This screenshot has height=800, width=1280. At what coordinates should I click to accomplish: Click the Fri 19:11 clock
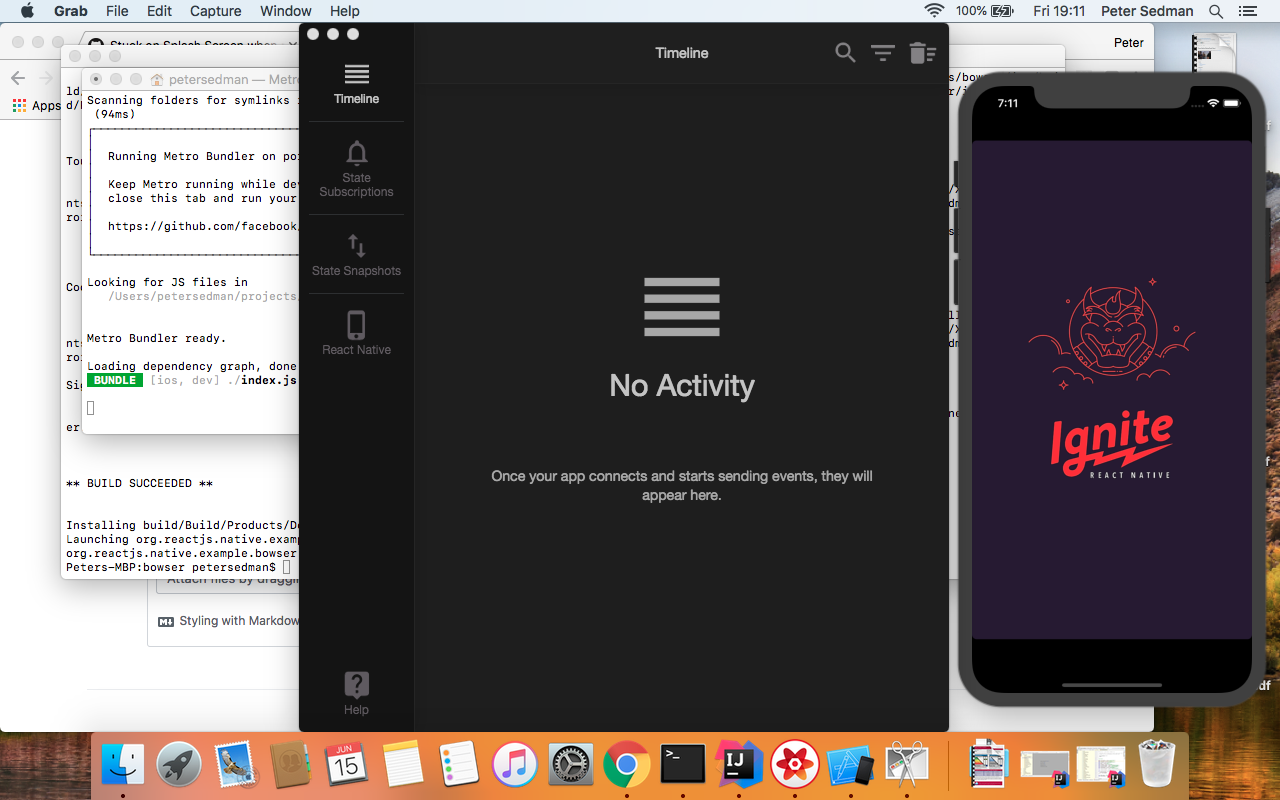1059,11
